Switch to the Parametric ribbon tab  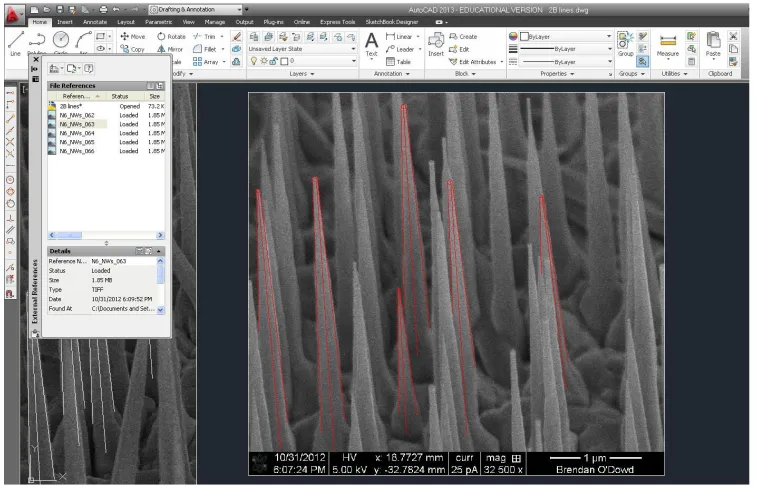tap(159, 22)
